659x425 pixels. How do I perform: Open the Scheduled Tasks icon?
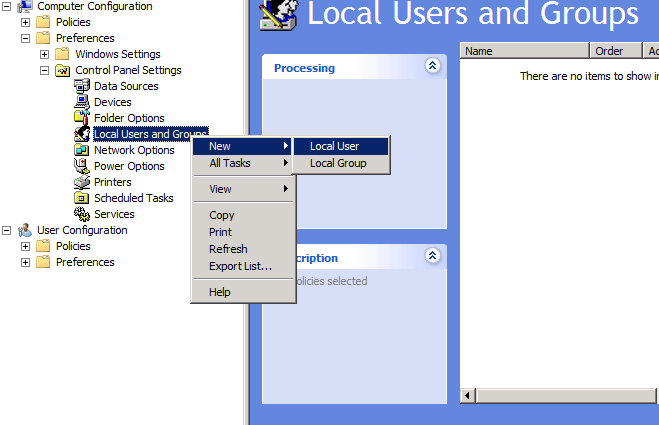tap(83, 198)
